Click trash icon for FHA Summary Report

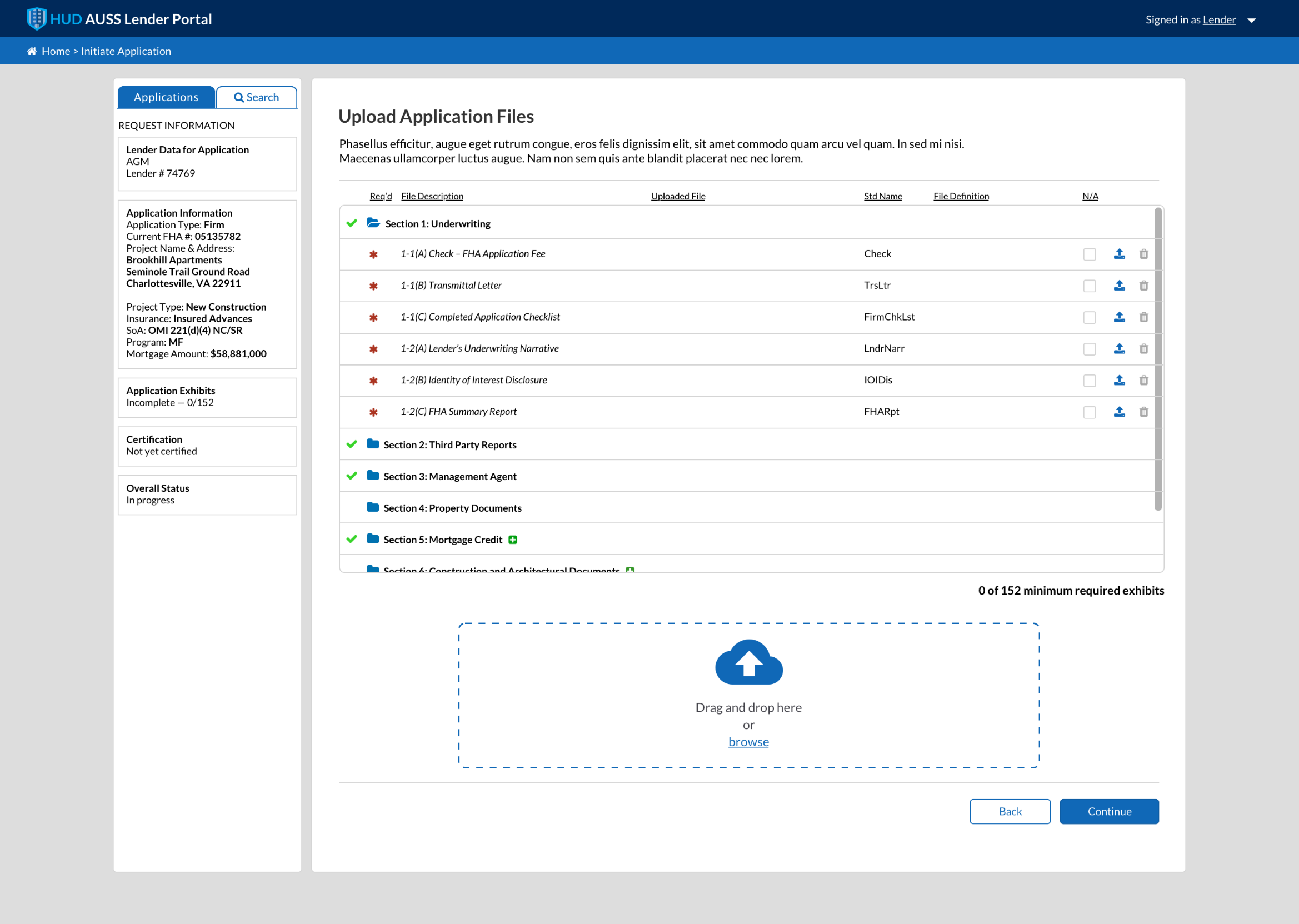tap(1143, 412)
